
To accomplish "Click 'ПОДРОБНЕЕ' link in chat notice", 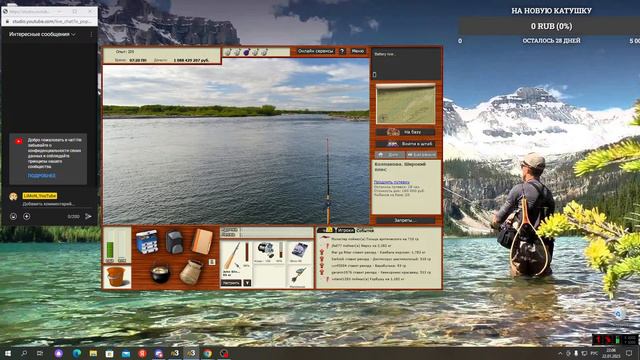I will (41, 176).
